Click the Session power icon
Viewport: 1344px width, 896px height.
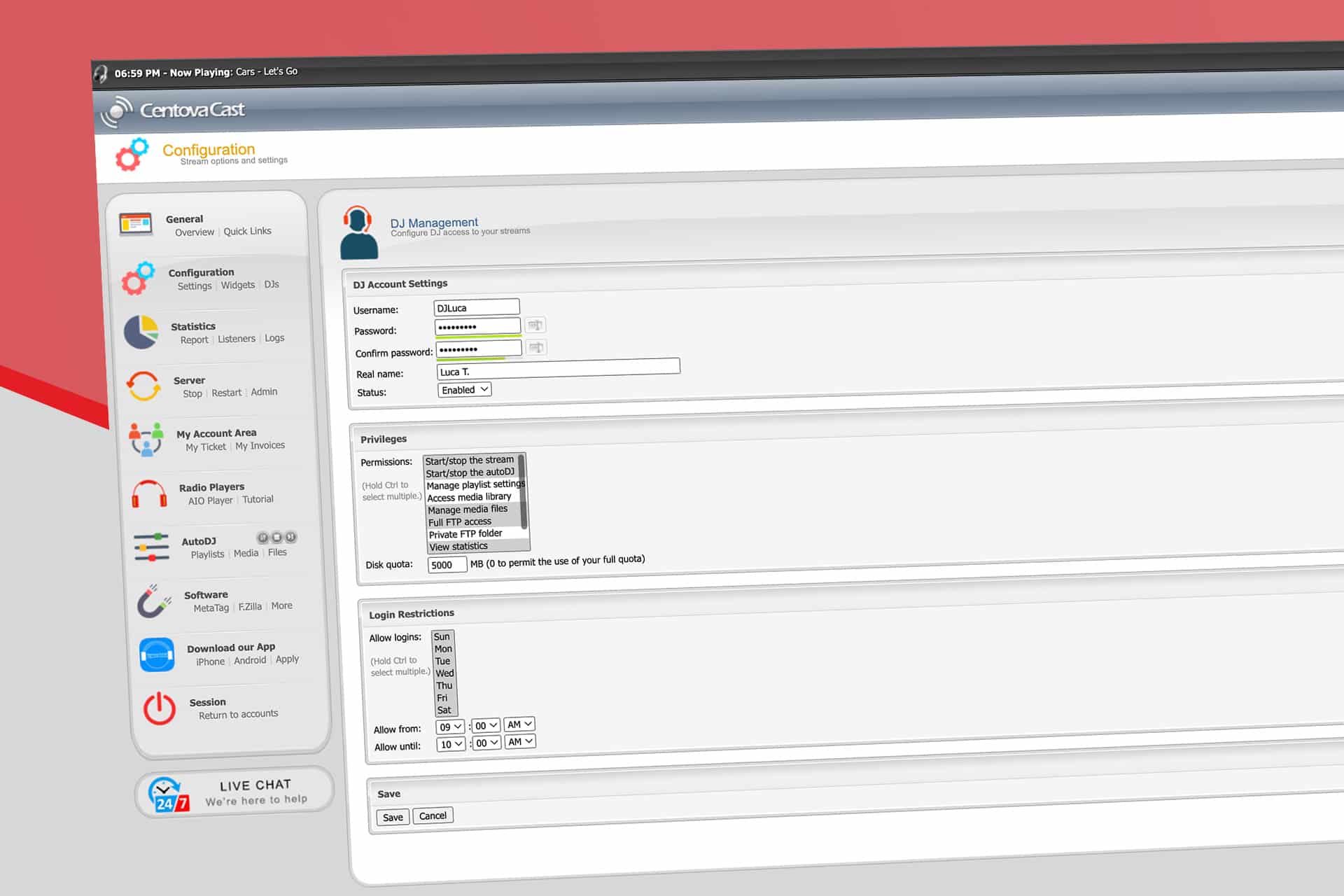pos(160,708)
